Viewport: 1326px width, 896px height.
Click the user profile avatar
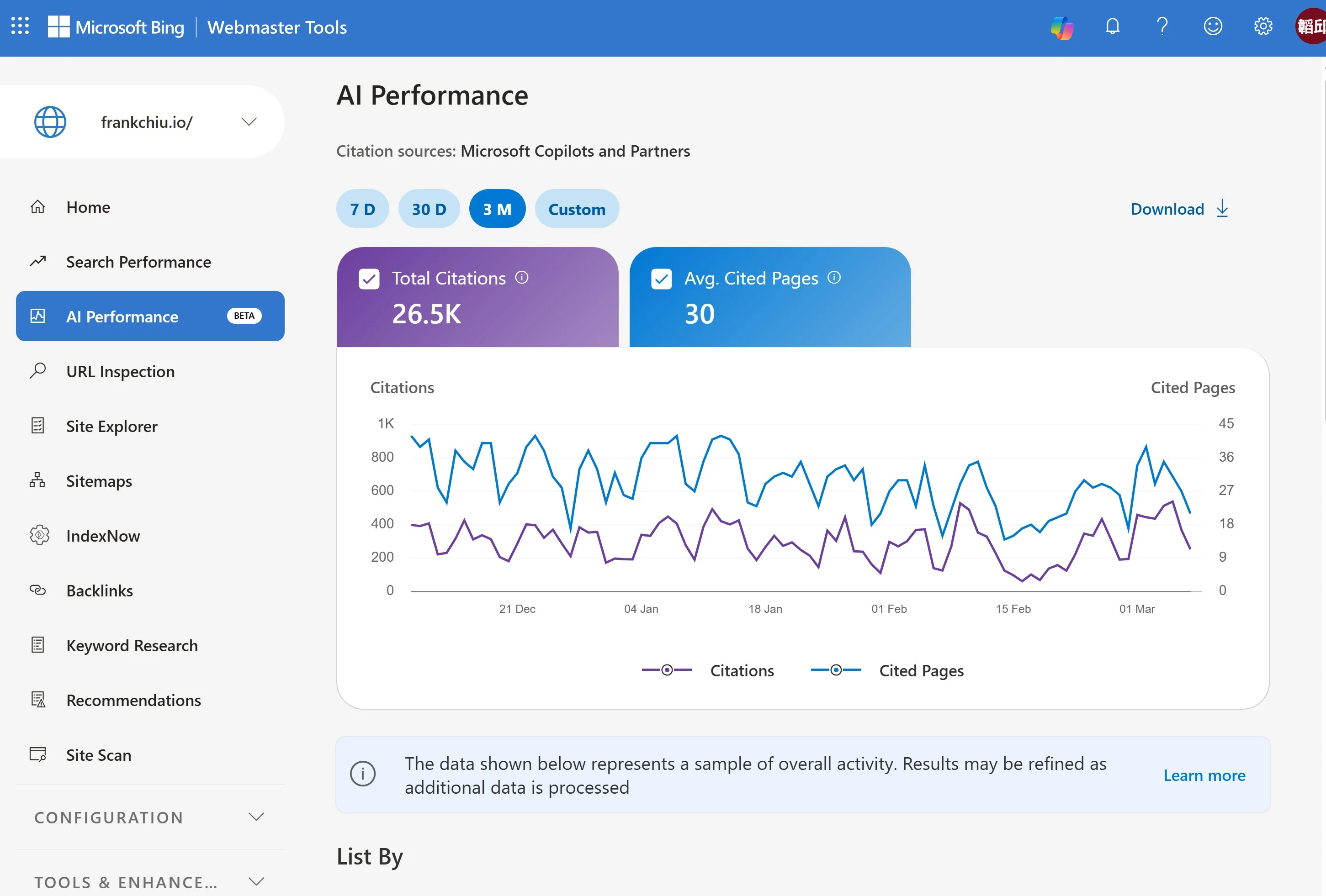point(1311,26)
